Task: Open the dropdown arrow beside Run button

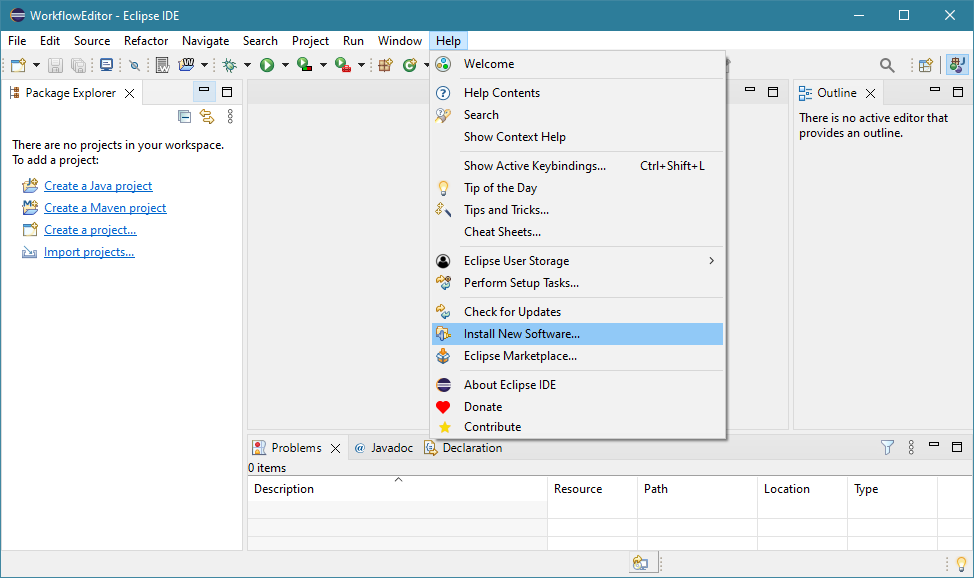Action: point(285,65)
